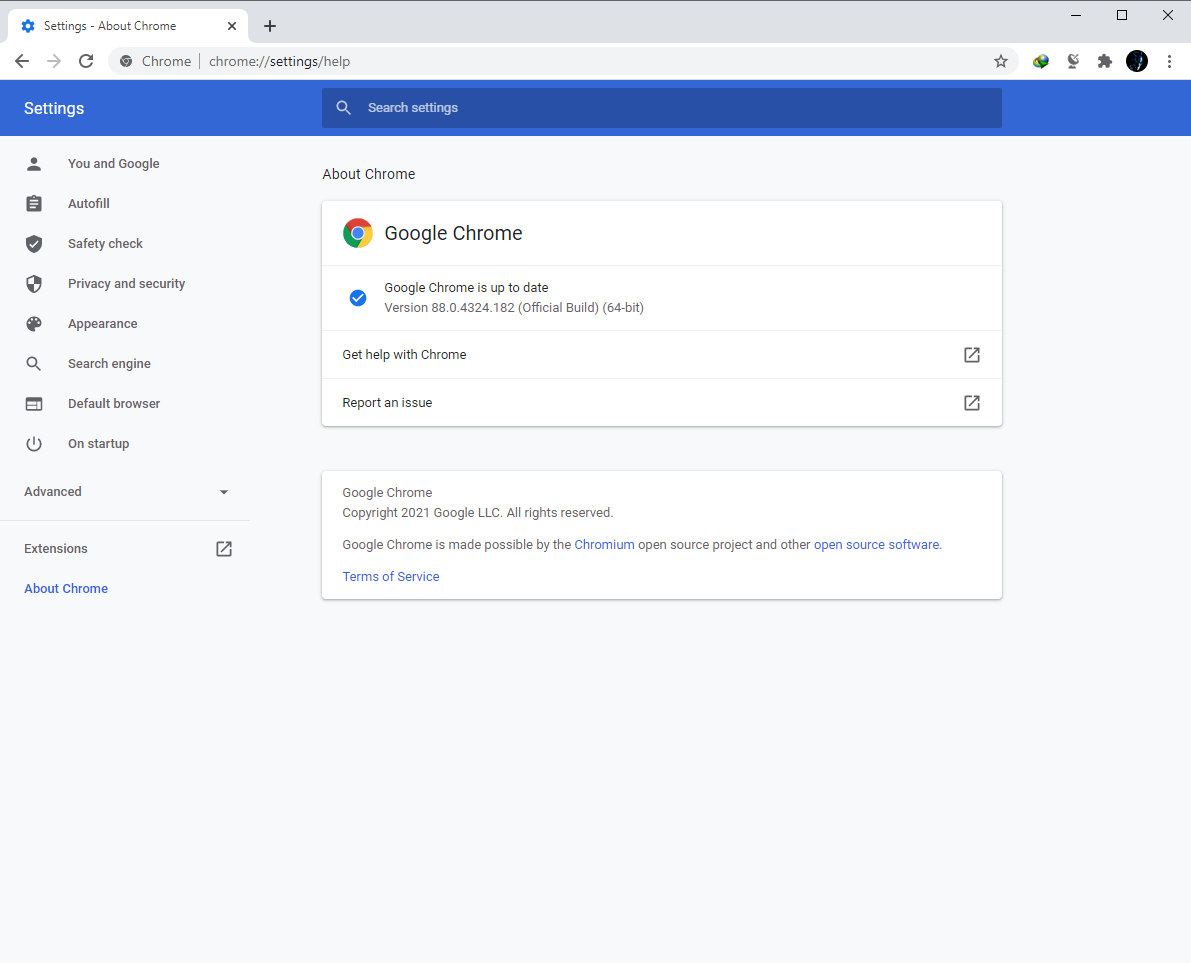Image resolution: width=1191 pixels, height=963 pixels.
Task: Open Autofill settings
Action: click(88, 204)
